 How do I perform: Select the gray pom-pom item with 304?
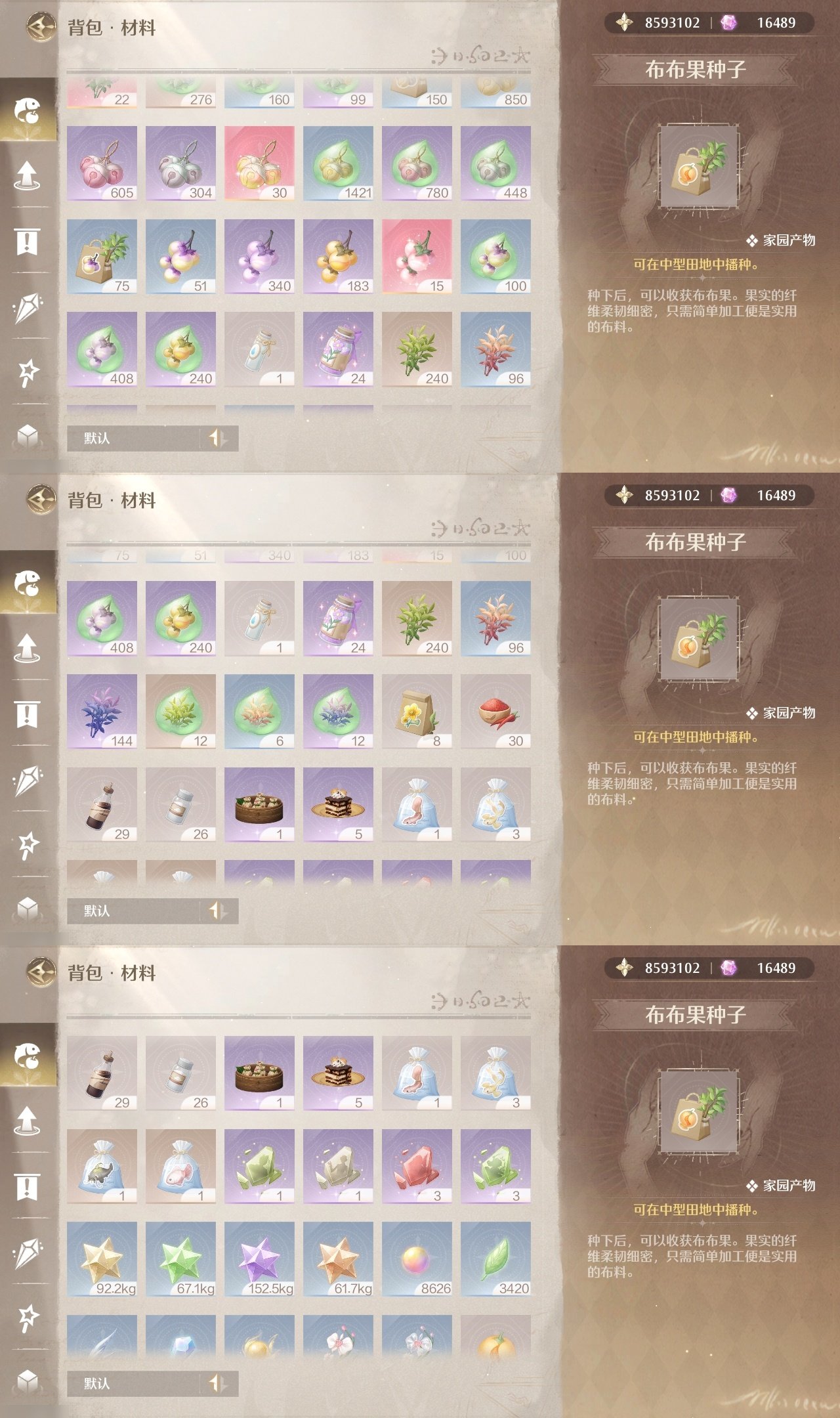point(180,163)
